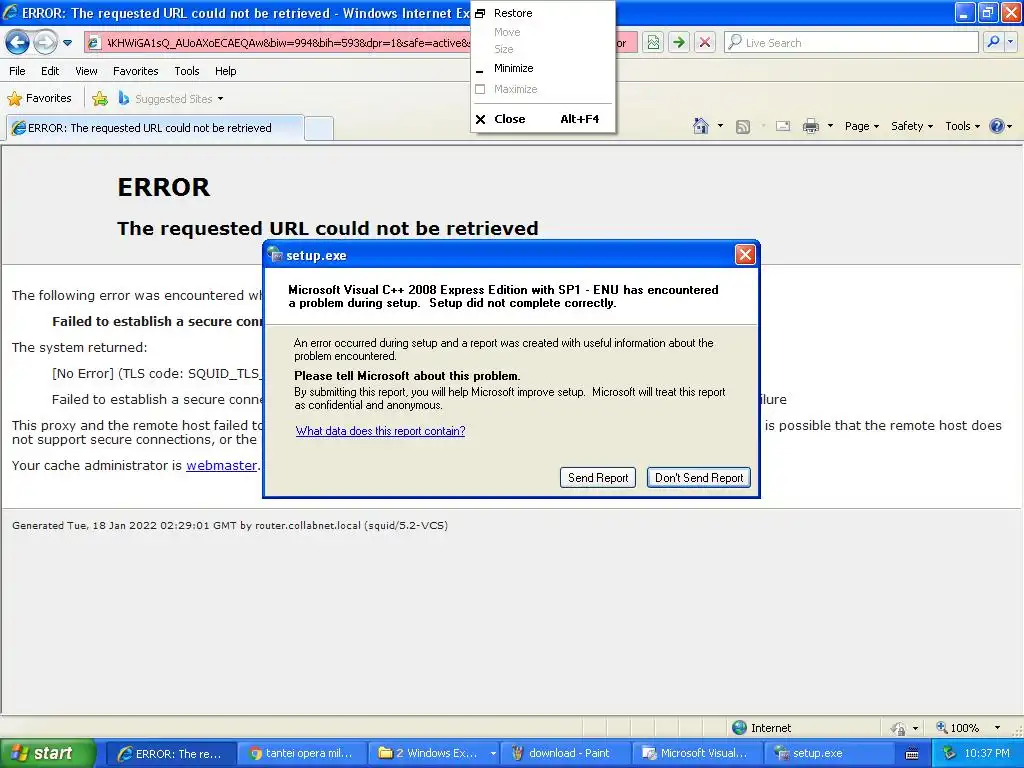The width and height of the screenshot is (1024, 768).
Task: Click the IE window title bar icon
Action: point(10,12)
